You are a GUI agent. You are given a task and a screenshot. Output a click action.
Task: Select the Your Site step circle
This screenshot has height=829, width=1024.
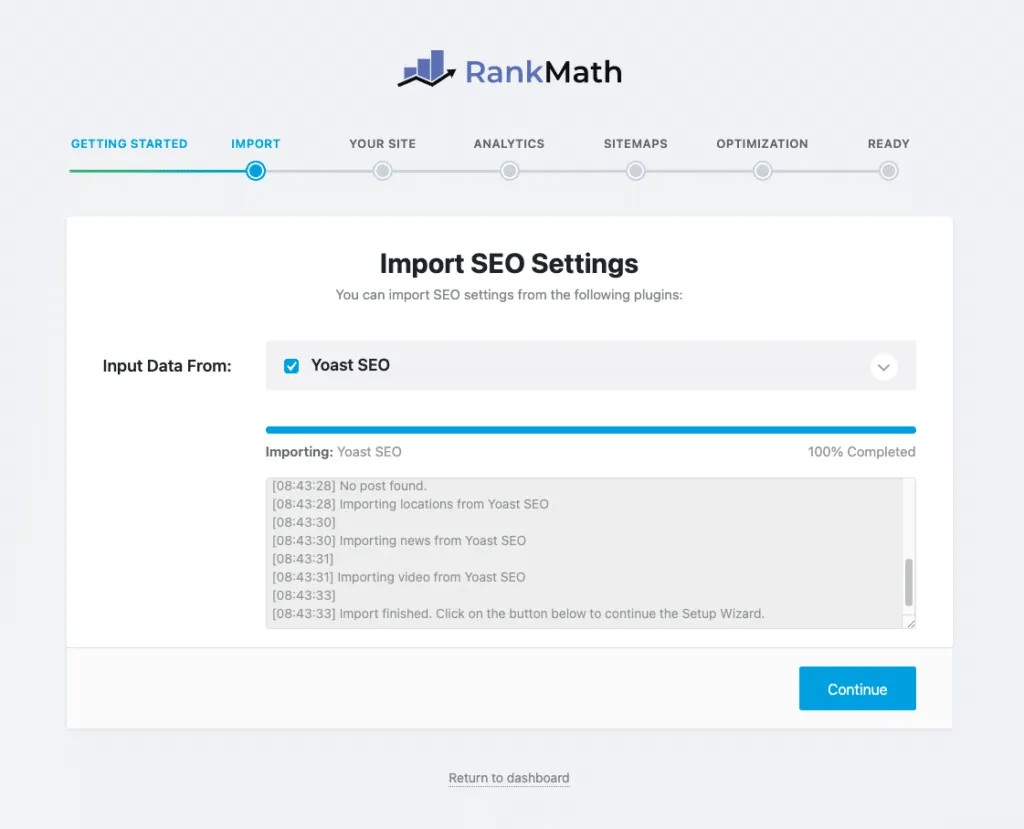(382, 171)
